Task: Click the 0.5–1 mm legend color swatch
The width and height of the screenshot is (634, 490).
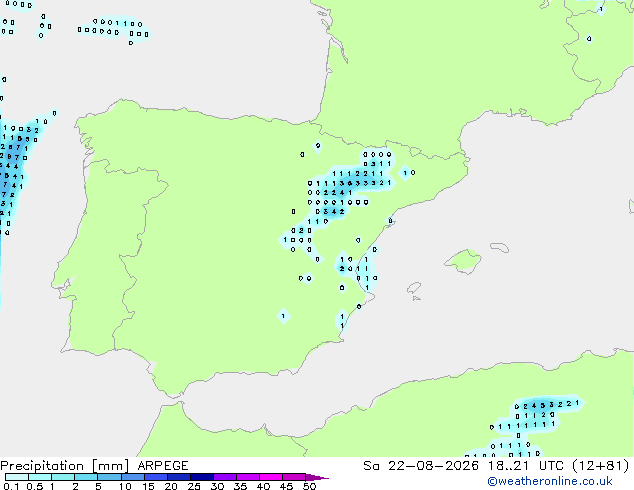Action: click(x=40, y=477)
